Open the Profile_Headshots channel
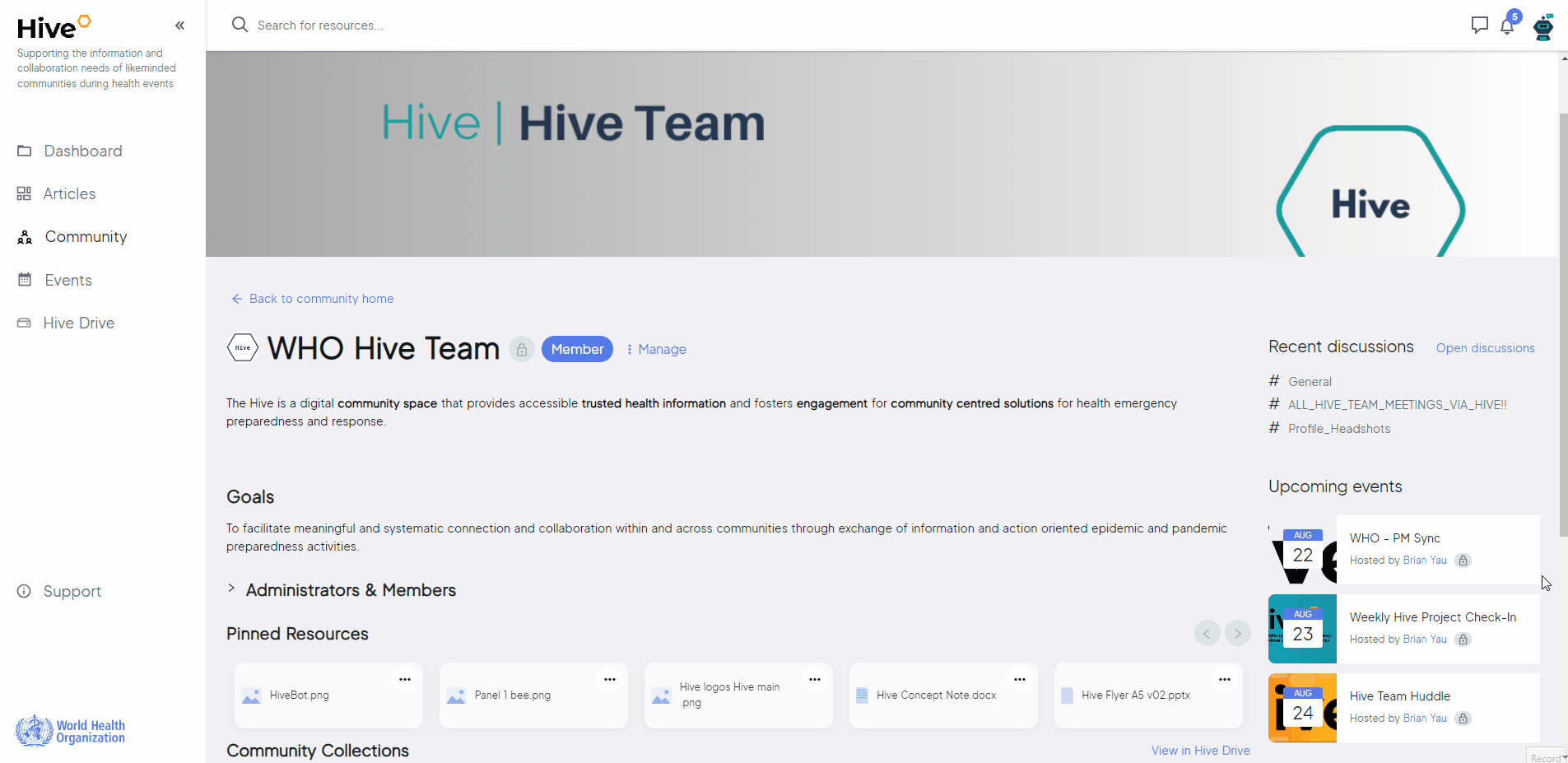The image size is (1568, 763). point(1338,428)
